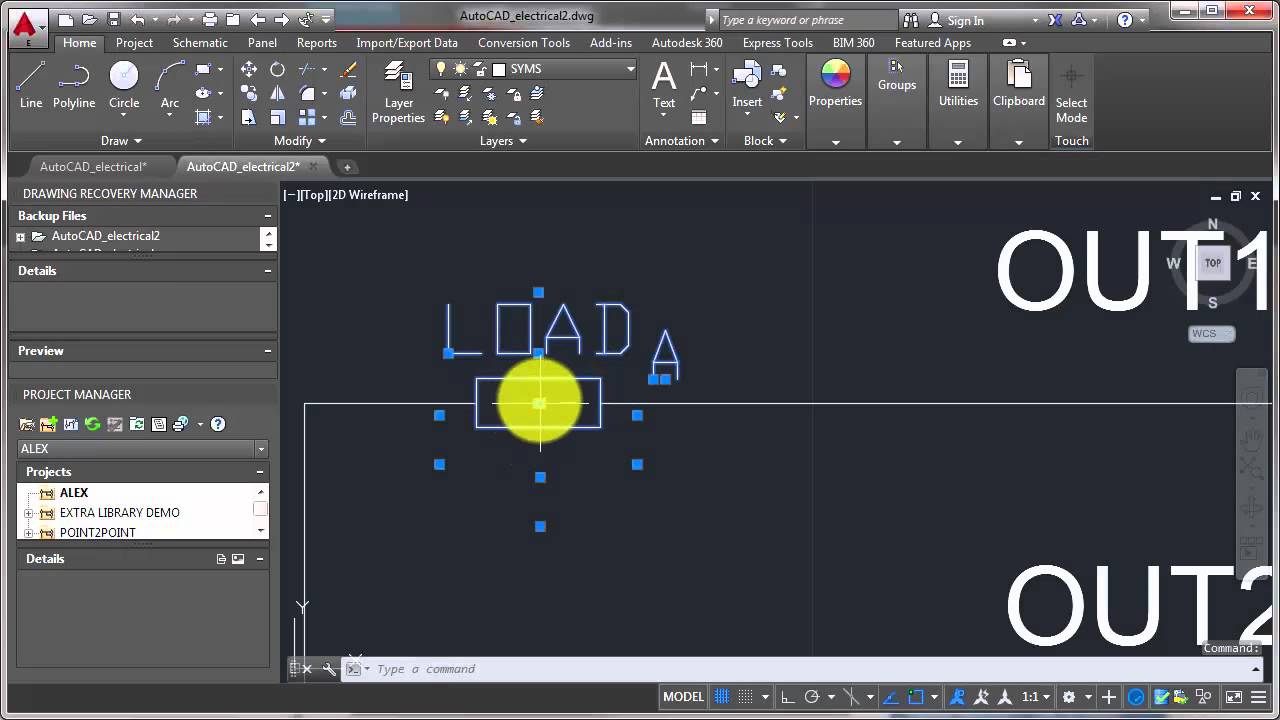Switch to the AutoCAD_electrical* drawing tab
The width and height of the screenshot is (1280, 720).
tap(93, 167)
